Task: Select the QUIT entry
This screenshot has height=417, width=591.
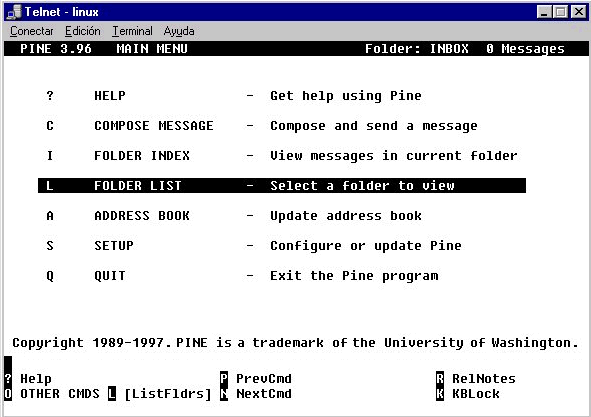Action: 110,276
